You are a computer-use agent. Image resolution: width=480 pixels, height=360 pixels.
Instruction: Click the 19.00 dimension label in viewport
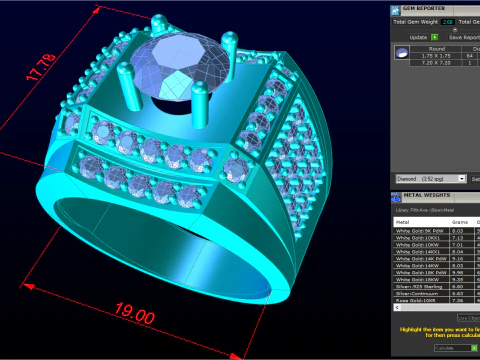coord(135,314)
